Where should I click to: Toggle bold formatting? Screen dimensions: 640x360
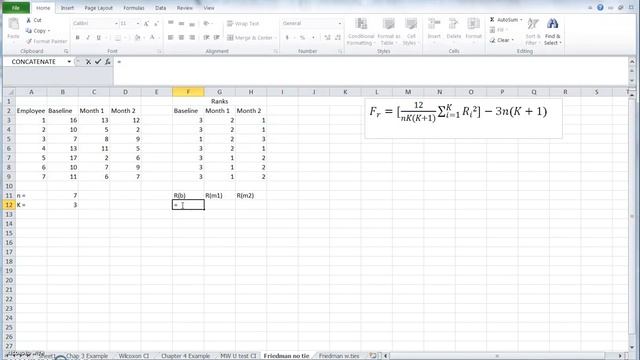78,38
